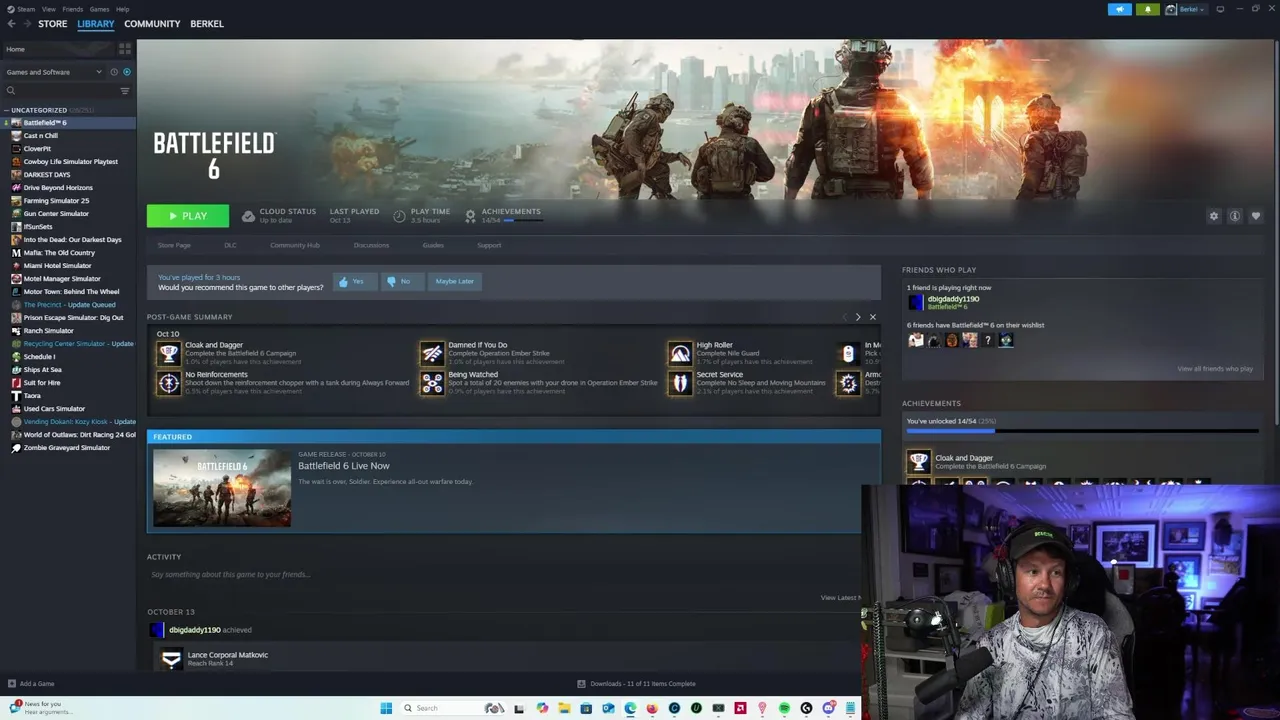Viewport: 1280px width, 720px height.
Task: Open Being Watched achievement icon
Action: click(x=432, y=383)
